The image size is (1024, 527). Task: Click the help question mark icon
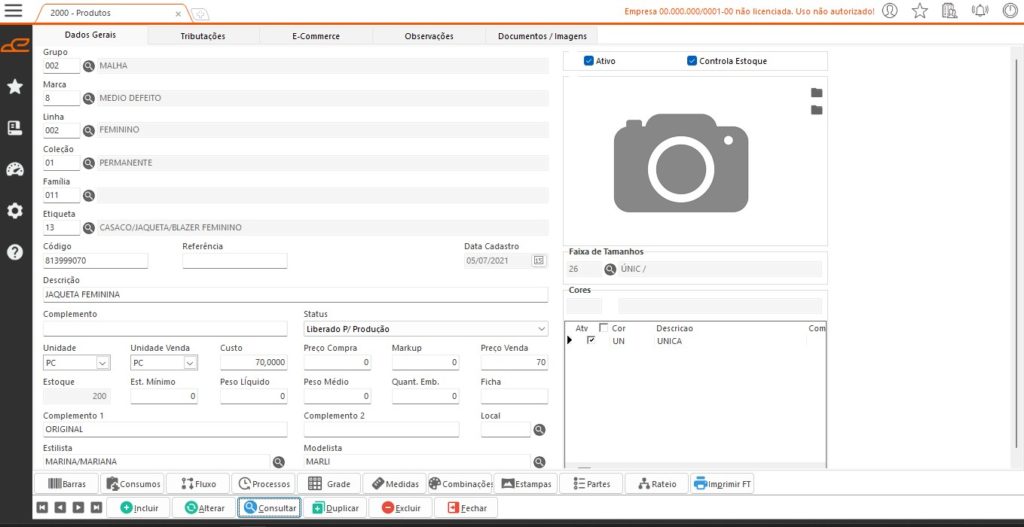pyautogui.click(x=15, y=252)
